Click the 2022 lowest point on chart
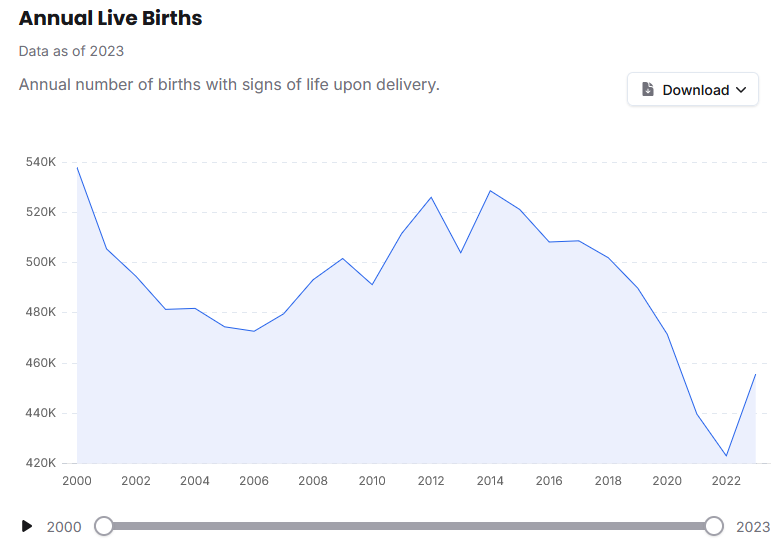Viewport: 783px width, 550px height. pos(726,456)
